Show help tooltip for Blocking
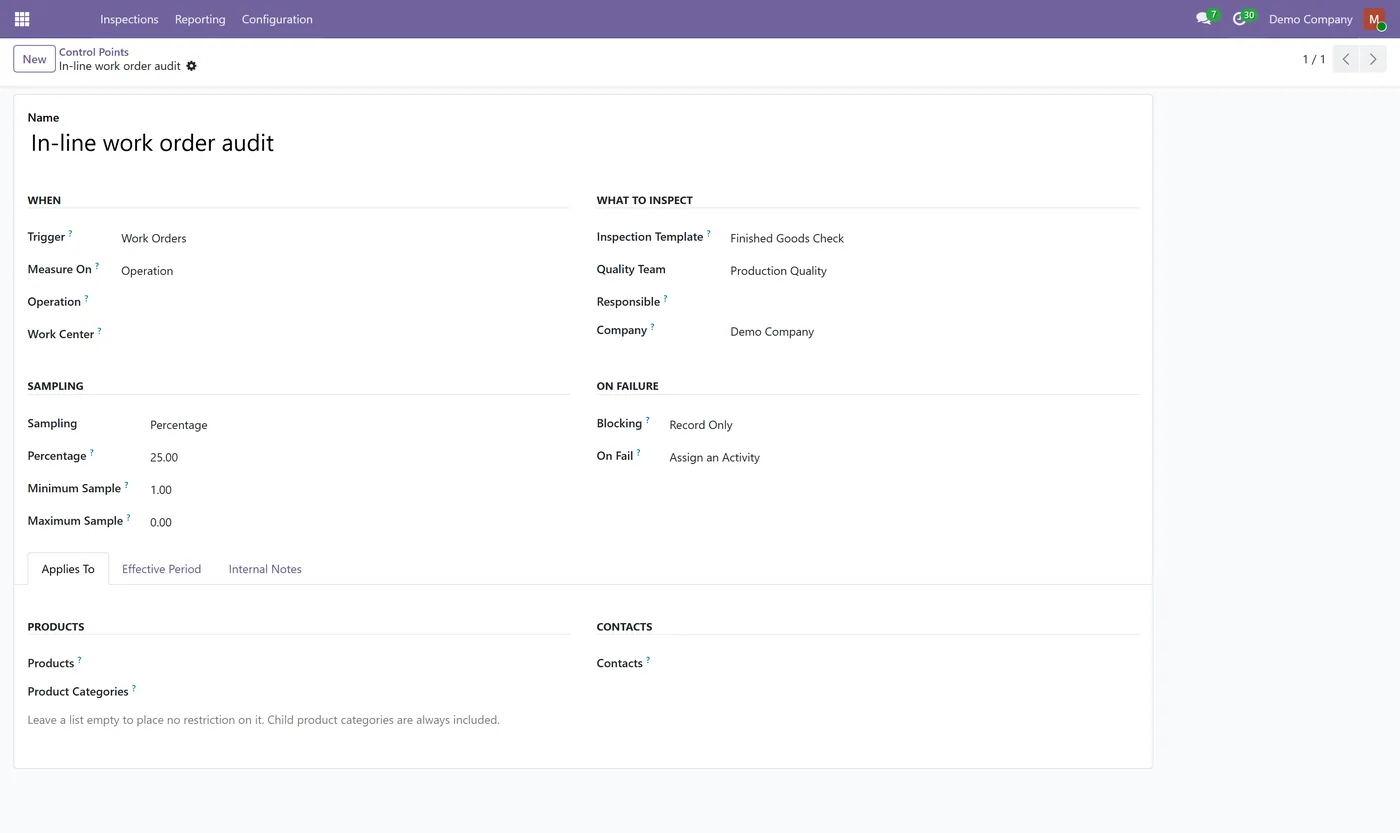 (x=648, y=420)
